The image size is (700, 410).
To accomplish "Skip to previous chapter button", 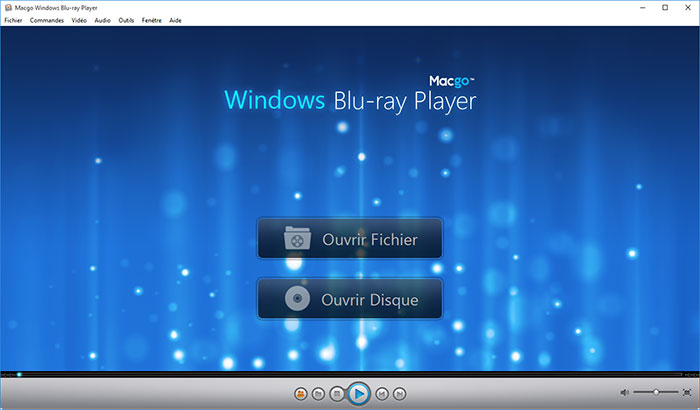I will (382, 394).
